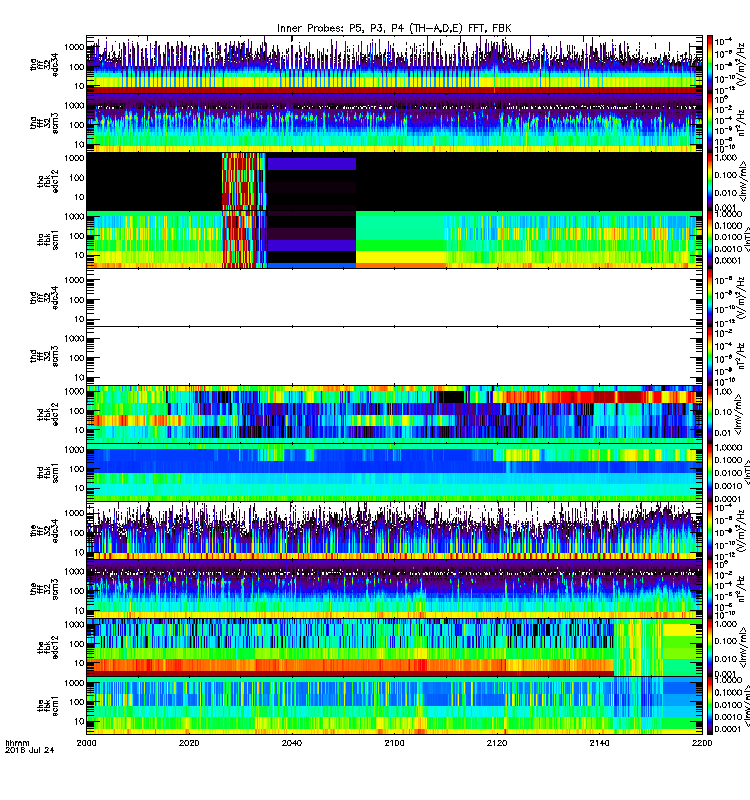Screen dimensions: 750x800
Task: Click the "tha fff 32 scm3" y-axis label
Action: (x=44, y=123)
